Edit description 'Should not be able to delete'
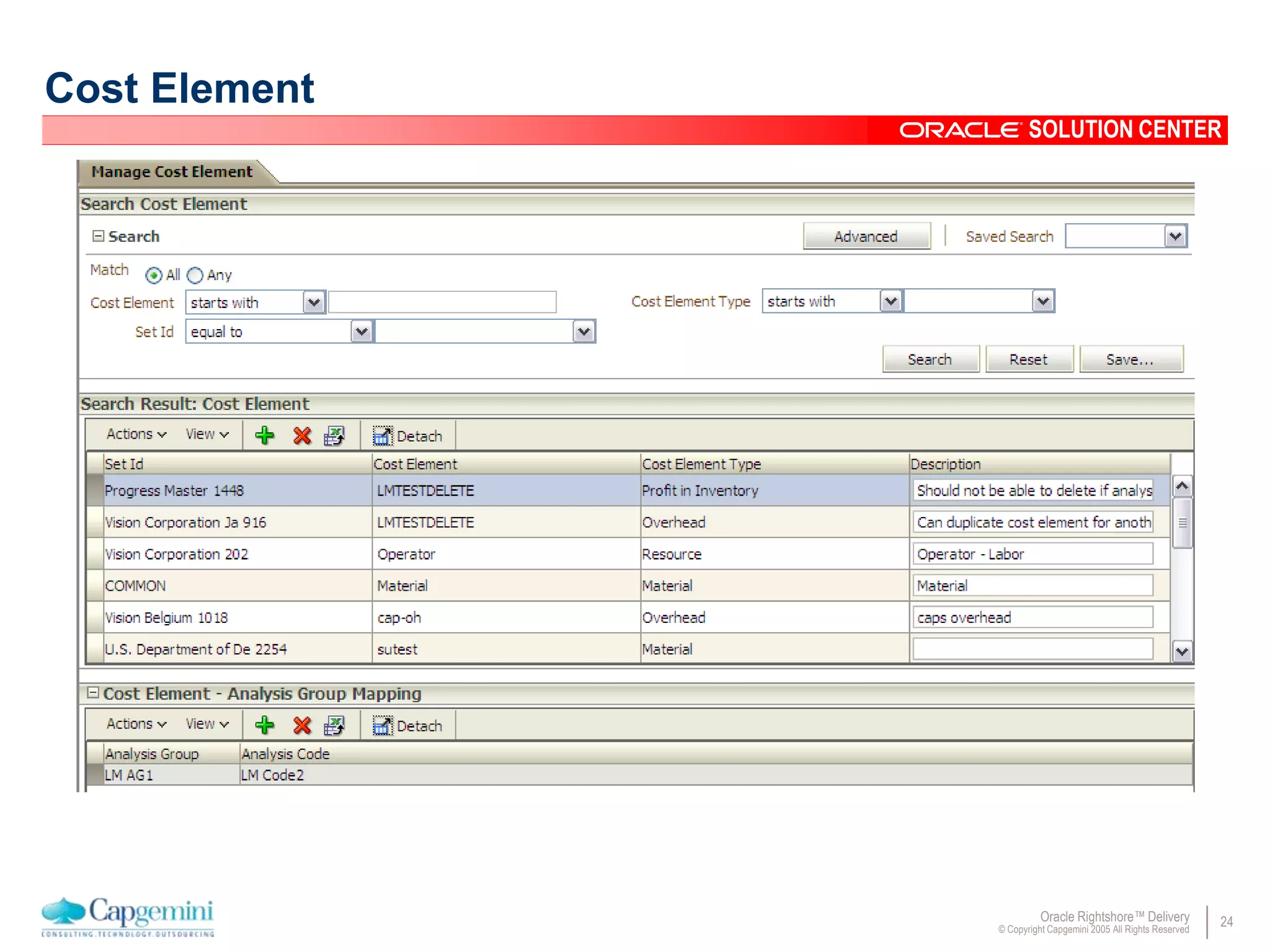Screen dimensions: 1270x952 click(x=1033, y=491)
